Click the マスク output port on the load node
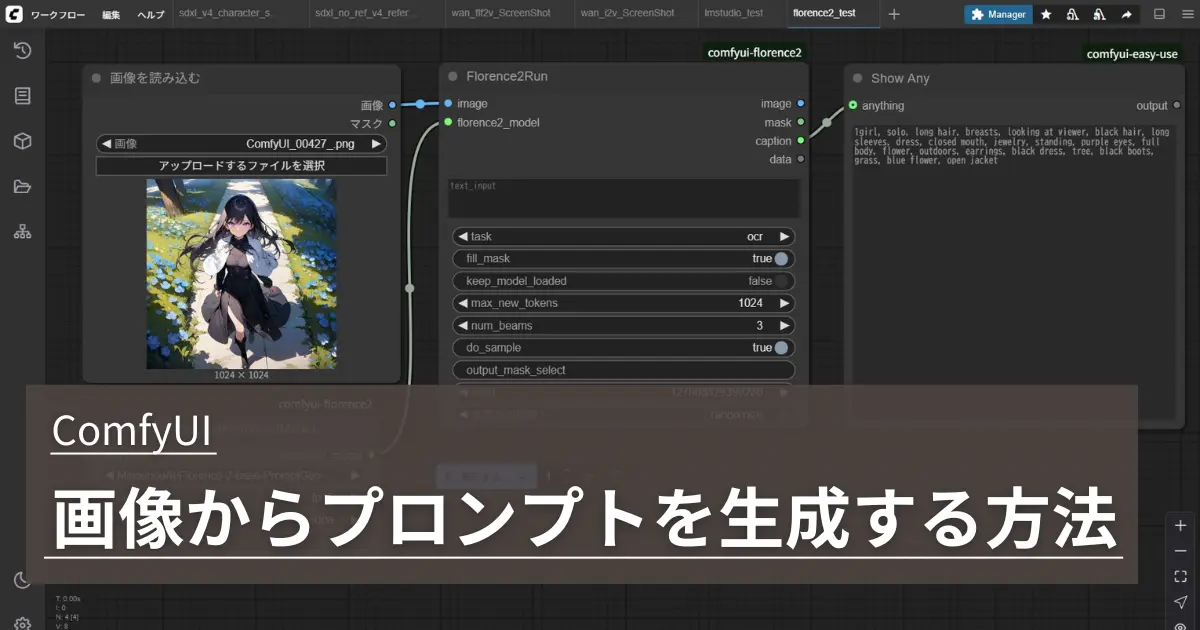 coord(392,123)
